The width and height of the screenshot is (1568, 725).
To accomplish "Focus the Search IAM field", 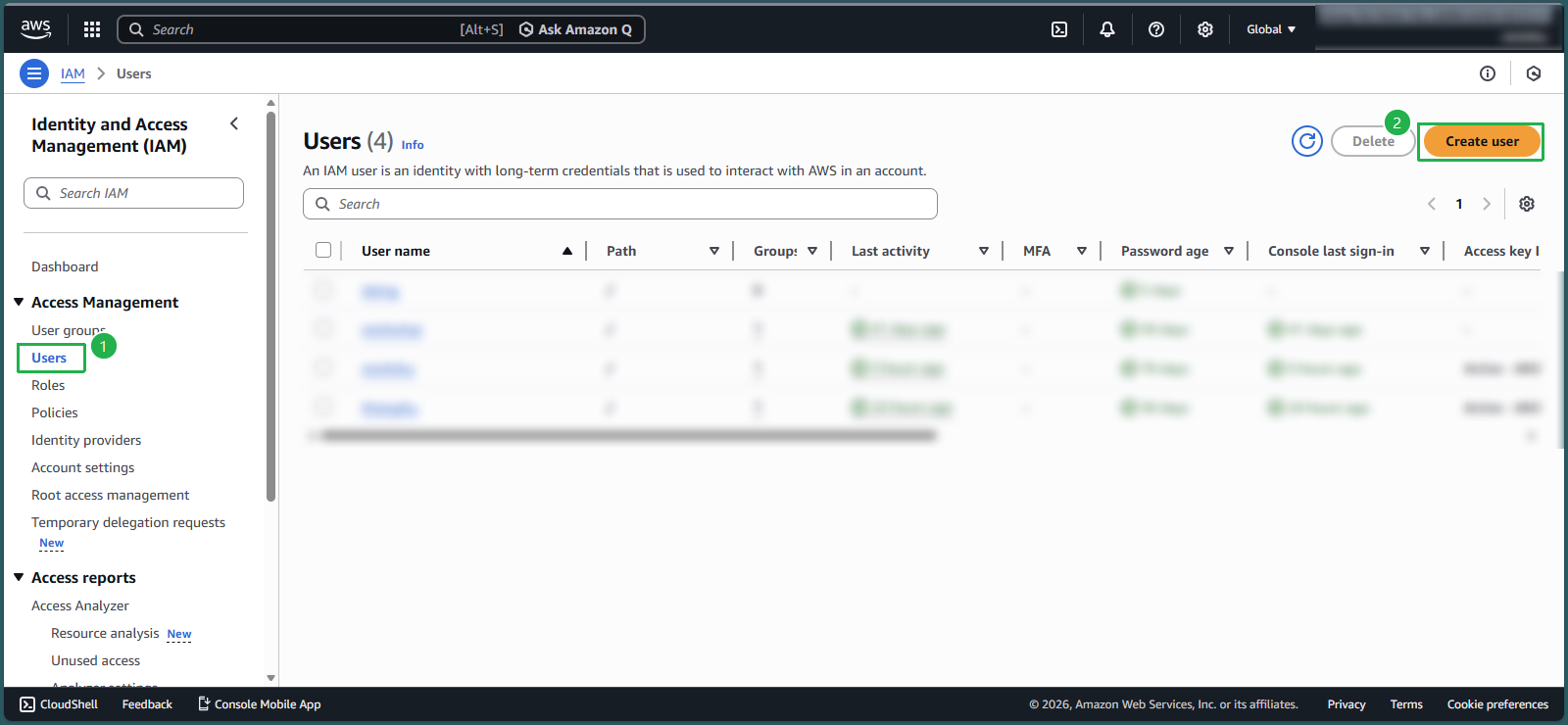I will [x=133, y=193].
